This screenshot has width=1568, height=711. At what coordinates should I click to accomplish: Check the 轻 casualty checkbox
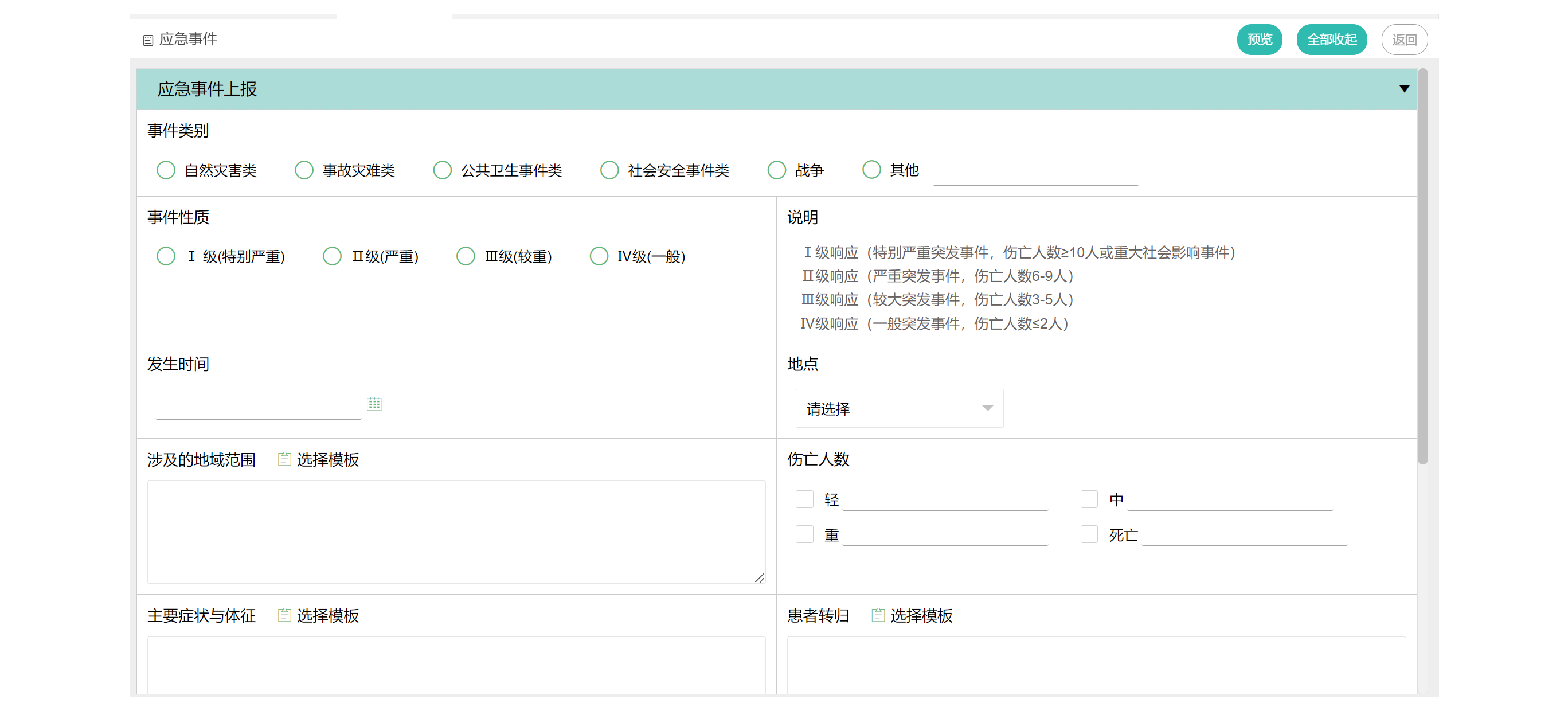[x=804, y=499]
